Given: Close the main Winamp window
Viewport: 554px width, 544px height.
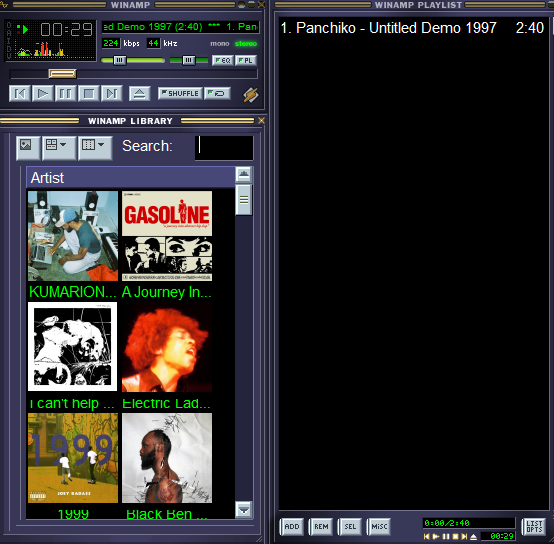Looking at the screenshot, I should (261, 5).
